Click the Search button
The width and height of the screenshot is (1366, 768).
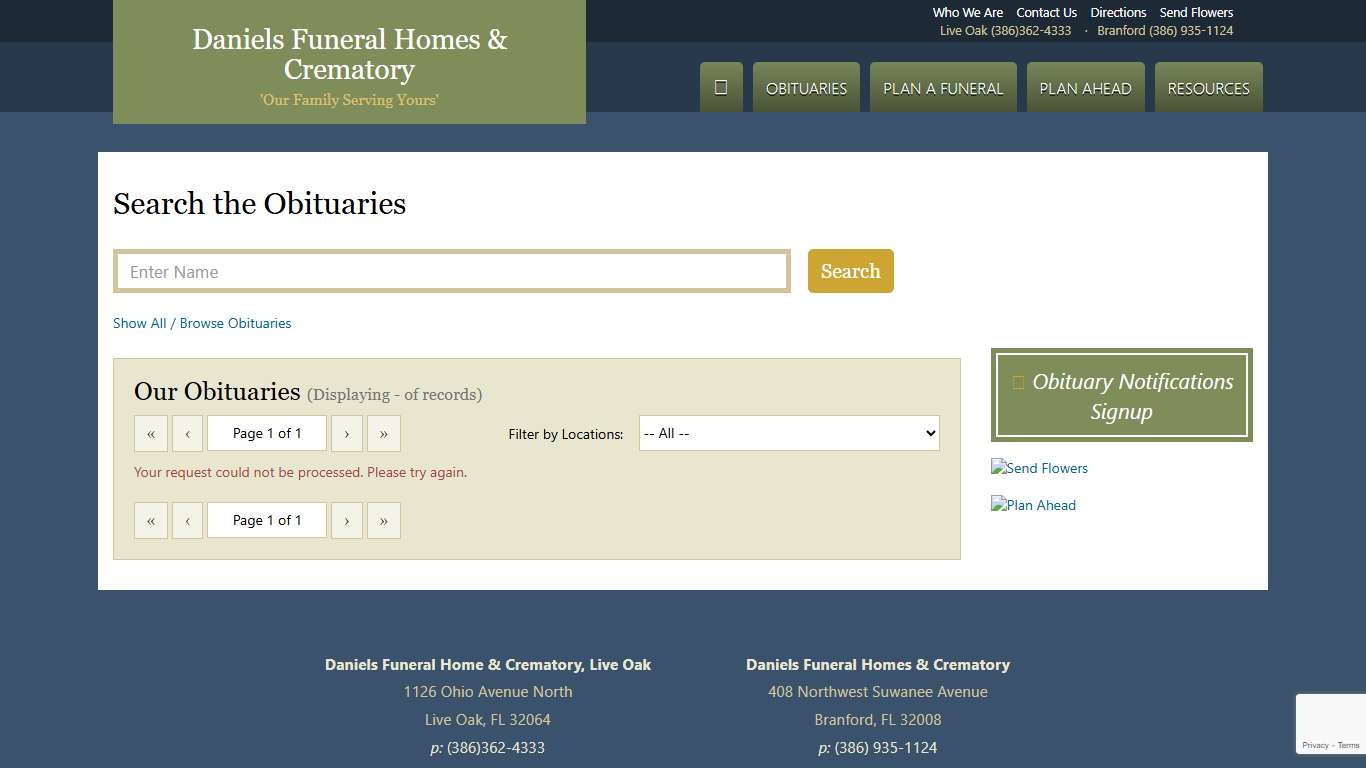point(850,271)
